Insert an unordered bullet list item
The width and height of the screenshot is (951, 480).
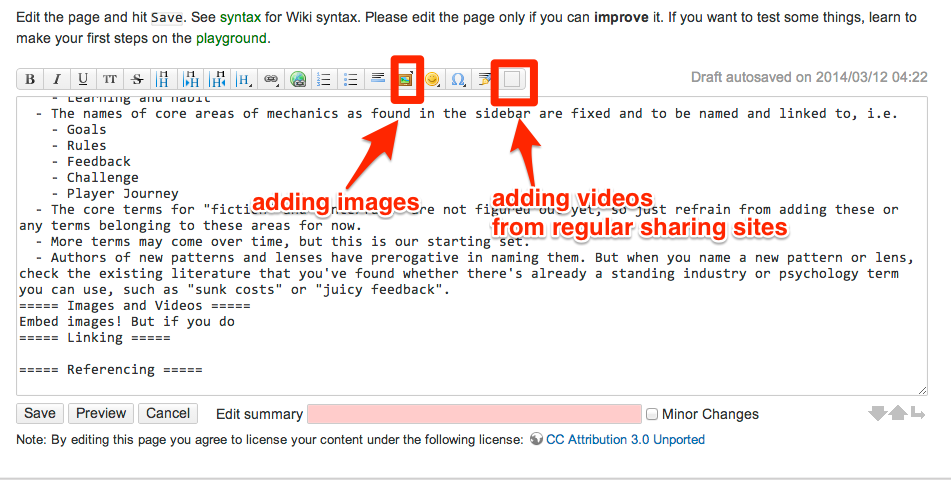(351, 79)
